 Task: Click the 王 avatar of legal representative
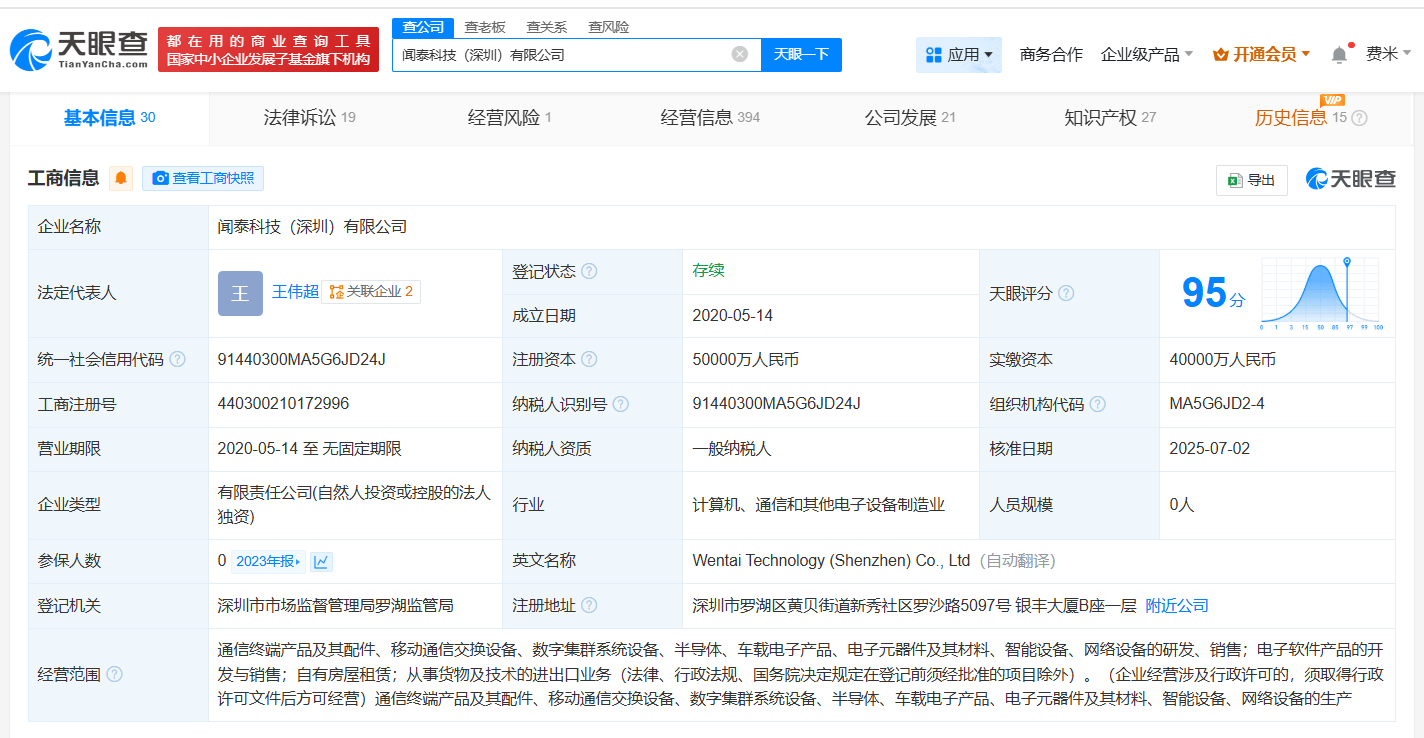(x=240, y=293)
